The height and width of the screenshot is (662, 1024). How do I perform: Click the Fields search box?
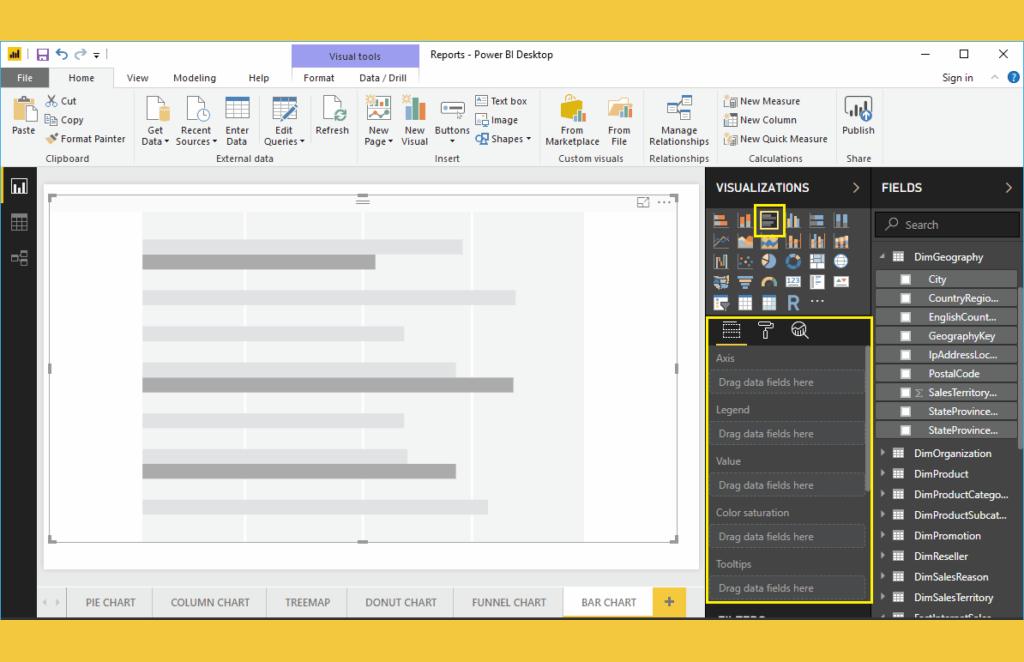click(x=950, y=225)
